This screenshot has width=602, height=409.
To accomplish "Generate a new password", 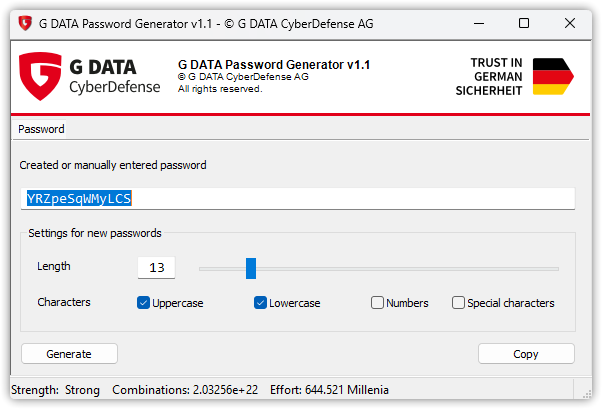I will coord(69,354).
